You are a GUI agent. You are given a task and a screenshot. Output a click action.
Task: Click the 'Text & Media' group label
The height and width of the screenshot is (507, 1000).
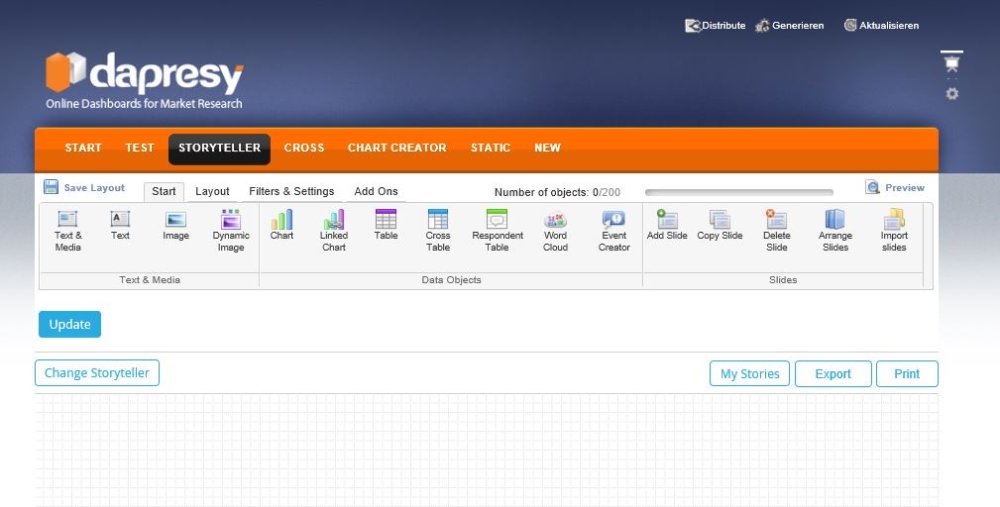(x=149, y=280)
